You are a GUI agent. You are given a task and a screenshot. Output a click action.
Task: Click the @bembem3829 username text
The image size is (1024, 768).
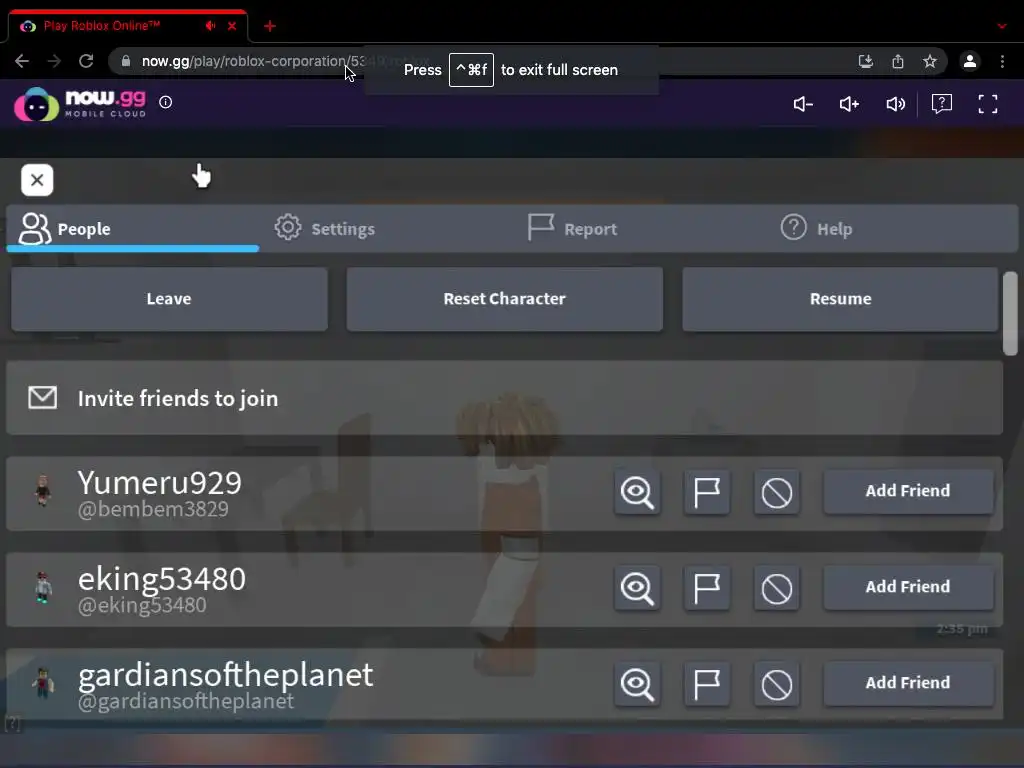click(x=153, y=509)
